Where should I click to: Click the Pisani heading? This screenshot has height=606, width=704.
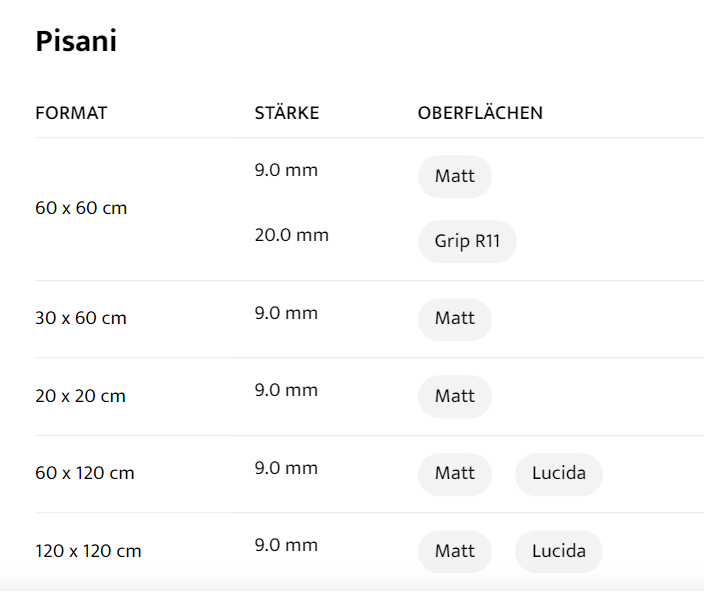click(x=76, y=41)
